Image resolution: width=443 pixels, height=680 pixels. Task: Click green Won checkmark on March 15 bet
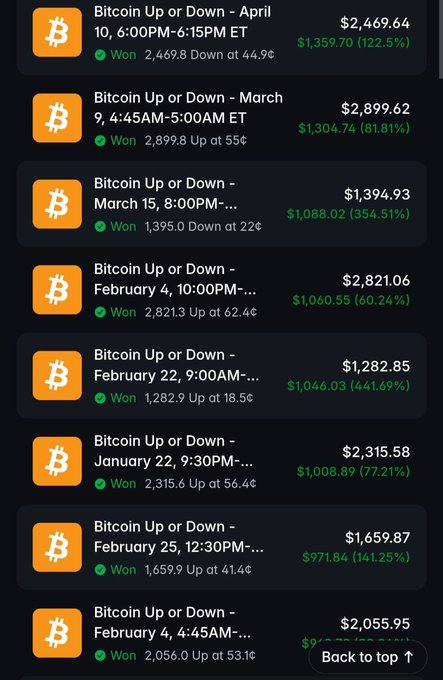(x=100, y=227)
